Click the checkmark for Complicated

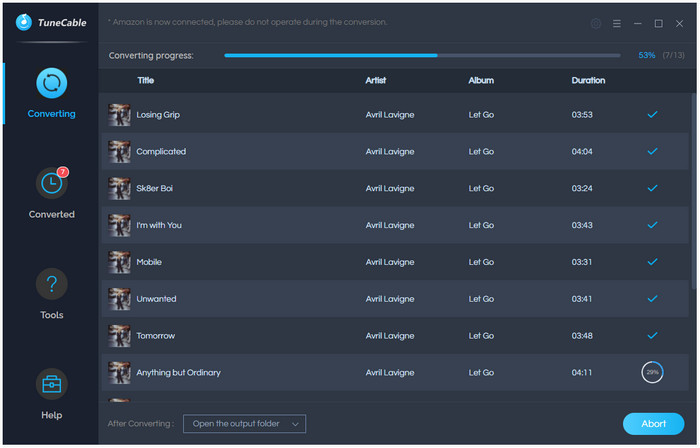(652, 151)
